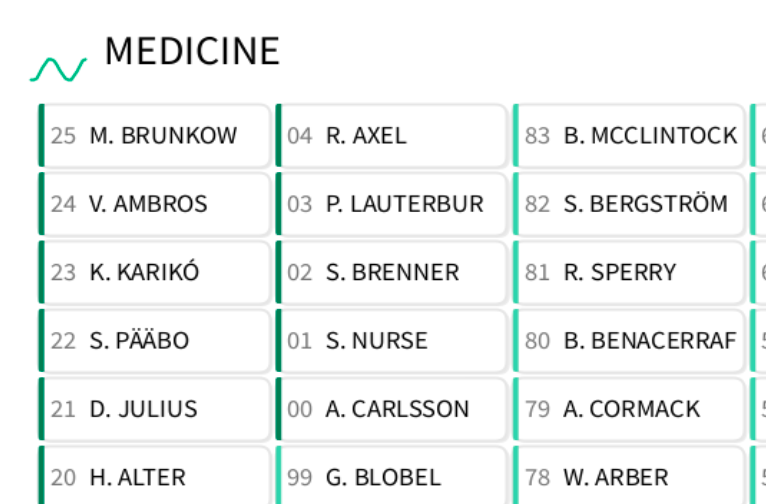Click the Medicine section heading
The width and height of the screenshot is (766, 504).
pyautogui.click(x=192, y=52)
